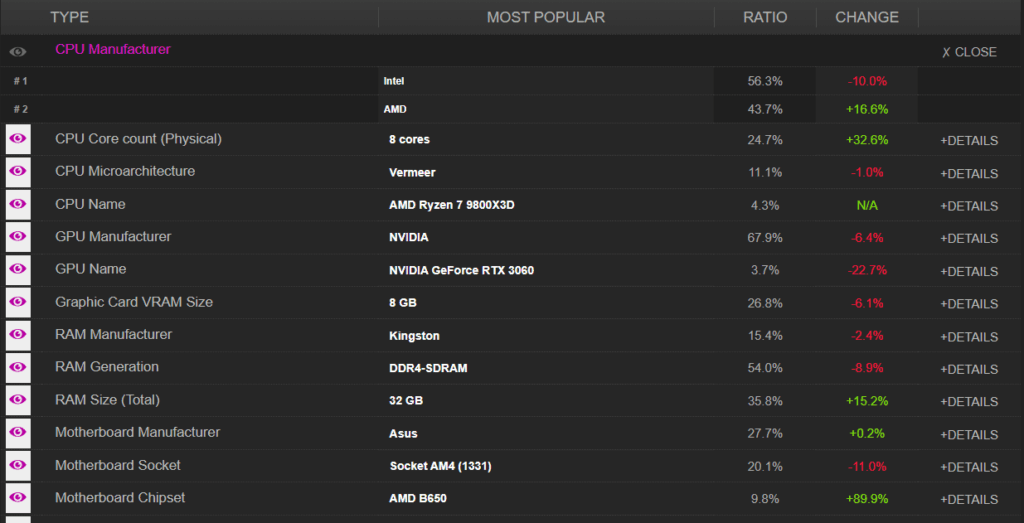The width and height of the screenshot is (1024, 523).
Task: Click the gray eye icon beside CPU Manufacturer
Action: click(x=18, y=52)
